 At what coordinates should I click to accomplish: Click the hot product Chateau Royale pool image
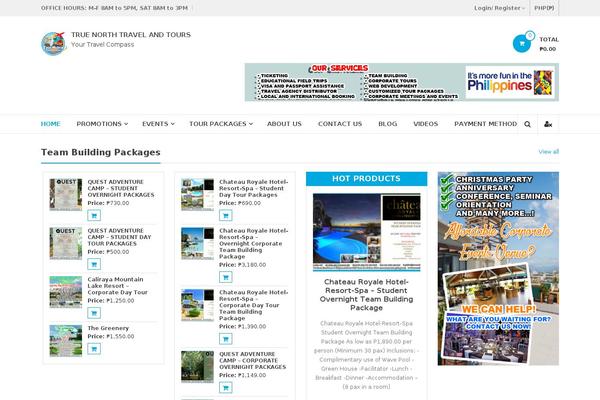pyautogui.click(x=367, y=232)
